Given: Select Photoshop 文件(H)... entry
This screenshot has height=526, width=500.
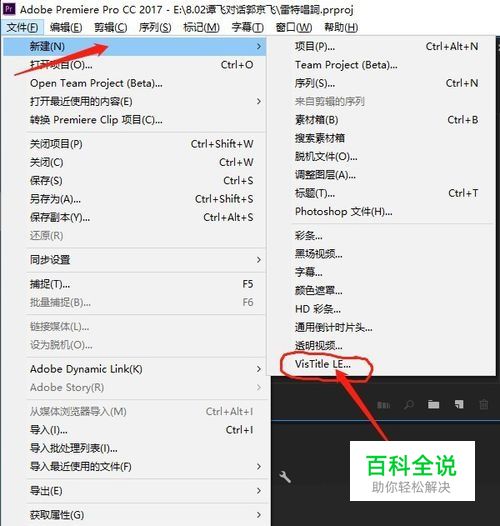Looking at the screenshot, I should point(381,211).
